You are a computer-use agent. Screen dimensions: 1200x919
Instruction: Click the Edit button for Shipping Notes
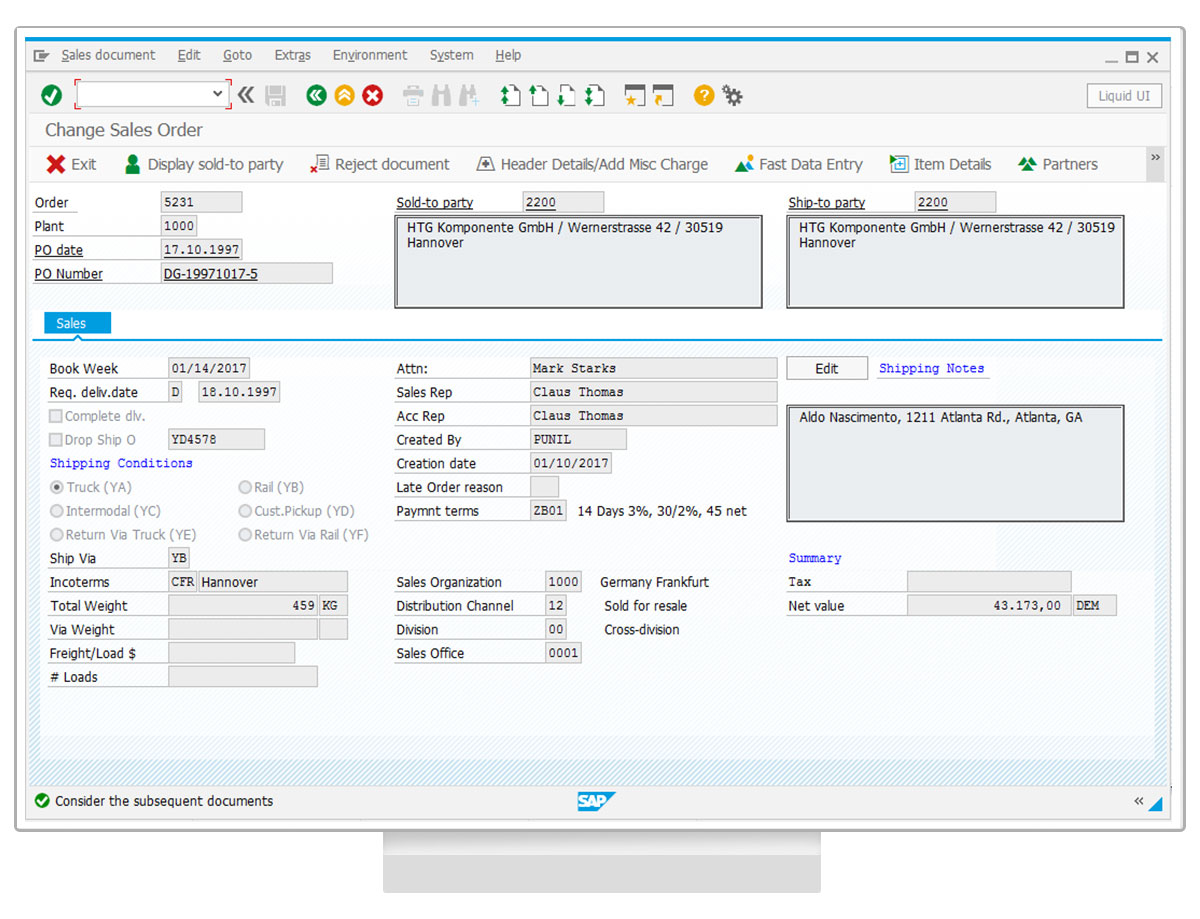[826, 368]
